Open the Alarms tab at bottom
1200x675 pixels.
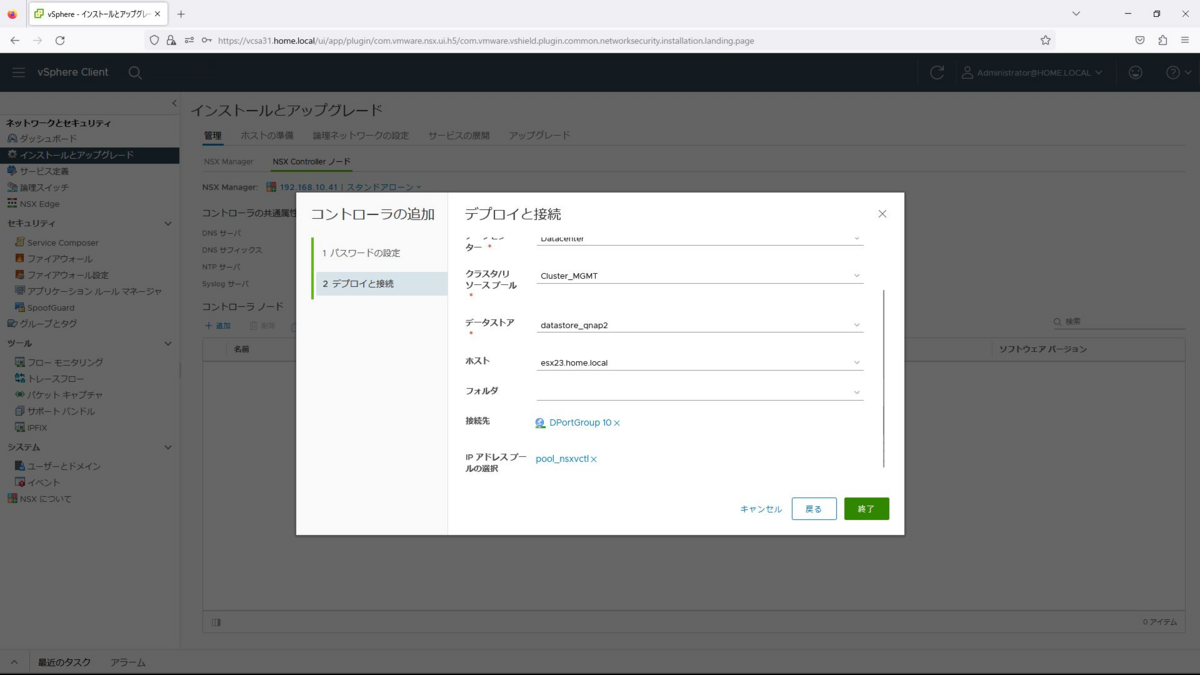(x=128, y=662)
